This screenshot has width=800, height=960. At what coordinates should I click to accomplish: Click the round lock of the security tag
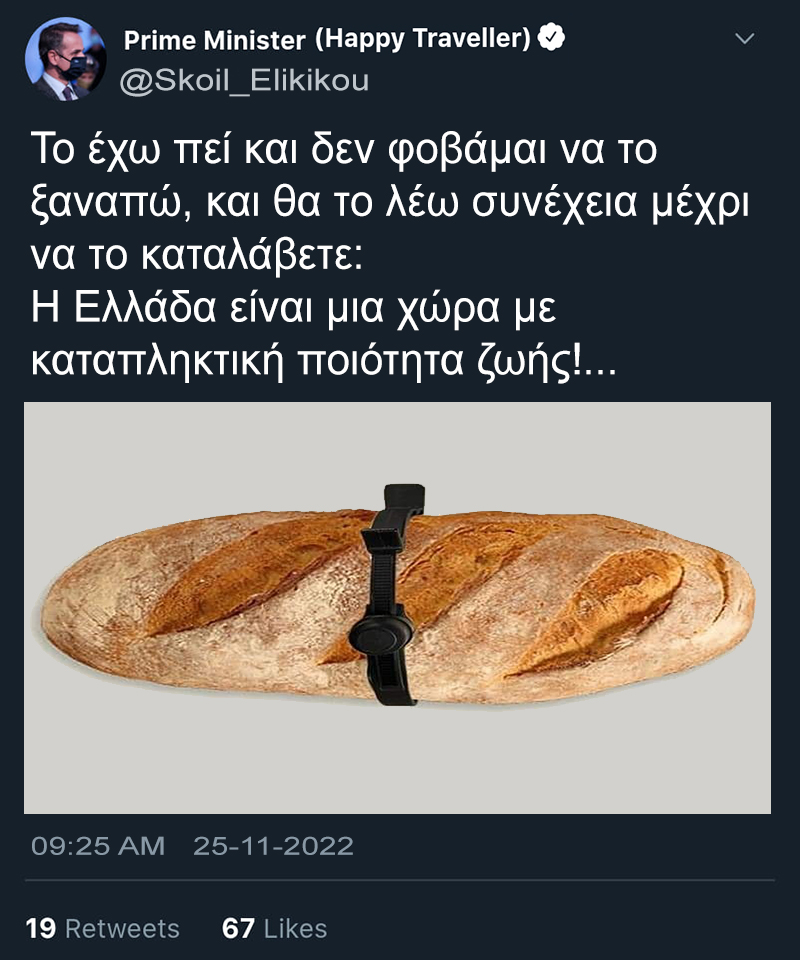tap(381, 635)
